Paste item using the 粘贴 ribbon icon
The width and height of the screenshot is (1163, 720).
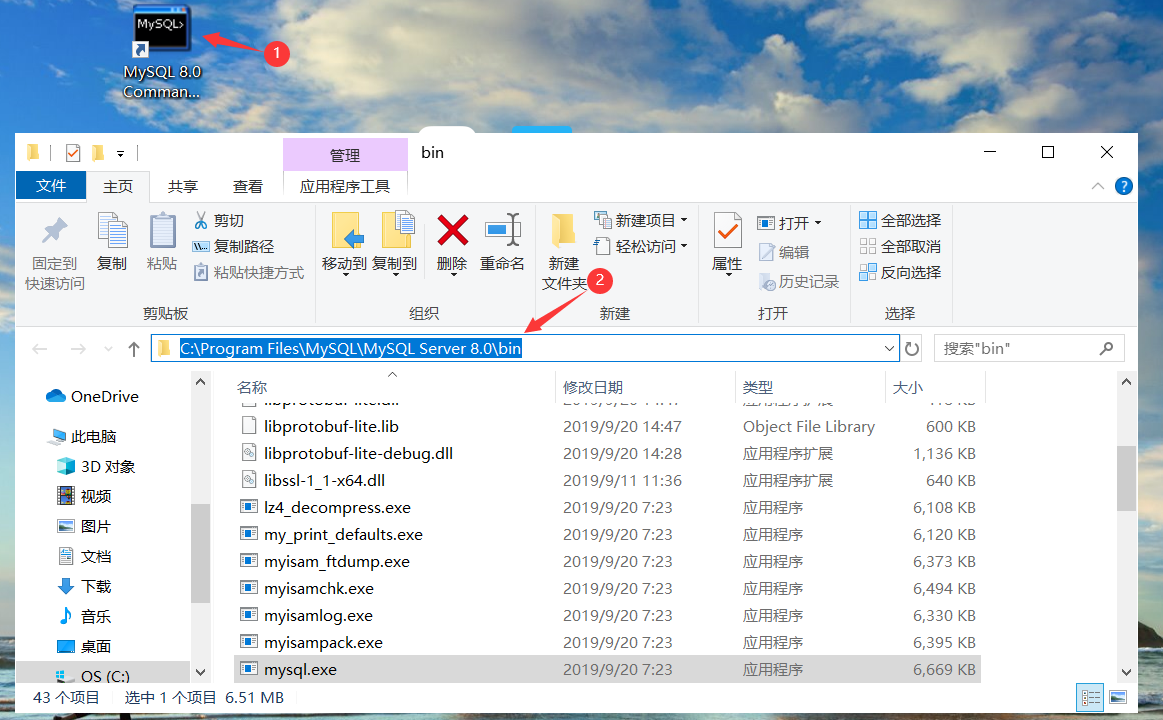162,240
